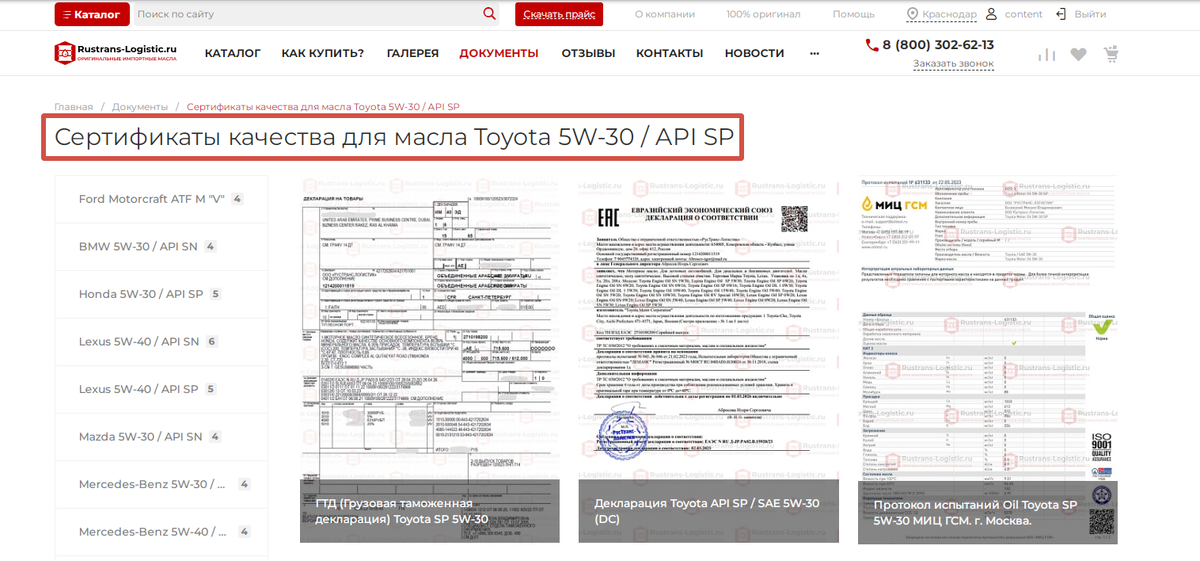Open the ГАЛЕРЕЯ menu item
The height and width of the screenshot is (561, 1200).
point(413,53)
